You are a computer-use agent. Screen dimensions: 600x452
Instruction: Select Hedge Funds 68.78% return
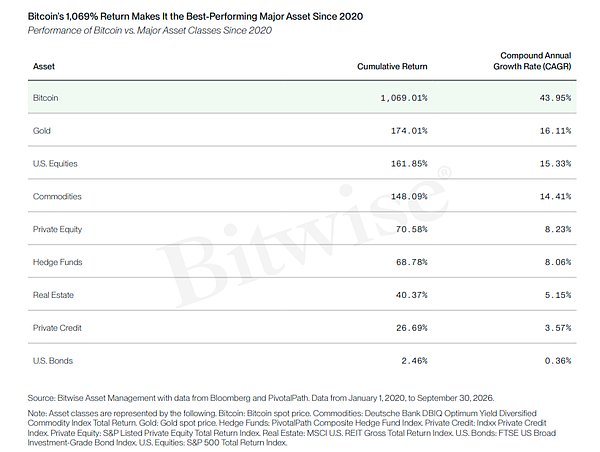point(412,263)
